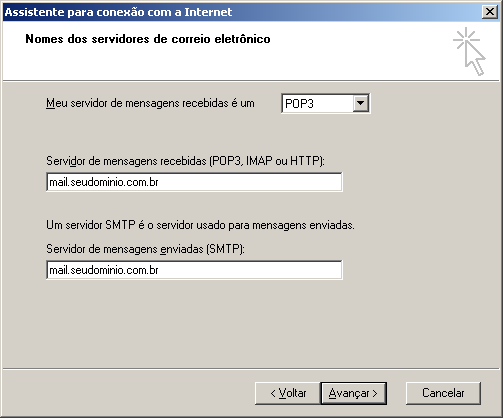Focus the incoming mail server text field
Screen dimensions: 503x418
(194, 182)
